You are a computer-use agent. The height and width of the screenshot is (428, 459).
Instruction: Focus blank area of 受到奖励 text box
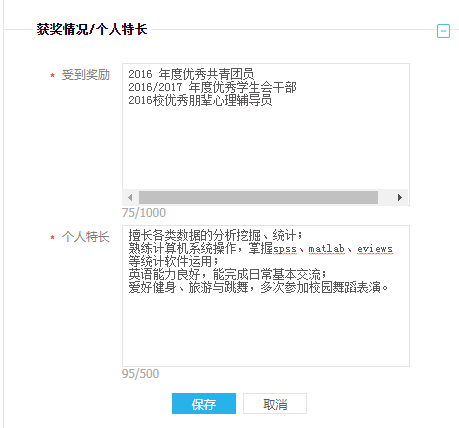click(266, 148)
